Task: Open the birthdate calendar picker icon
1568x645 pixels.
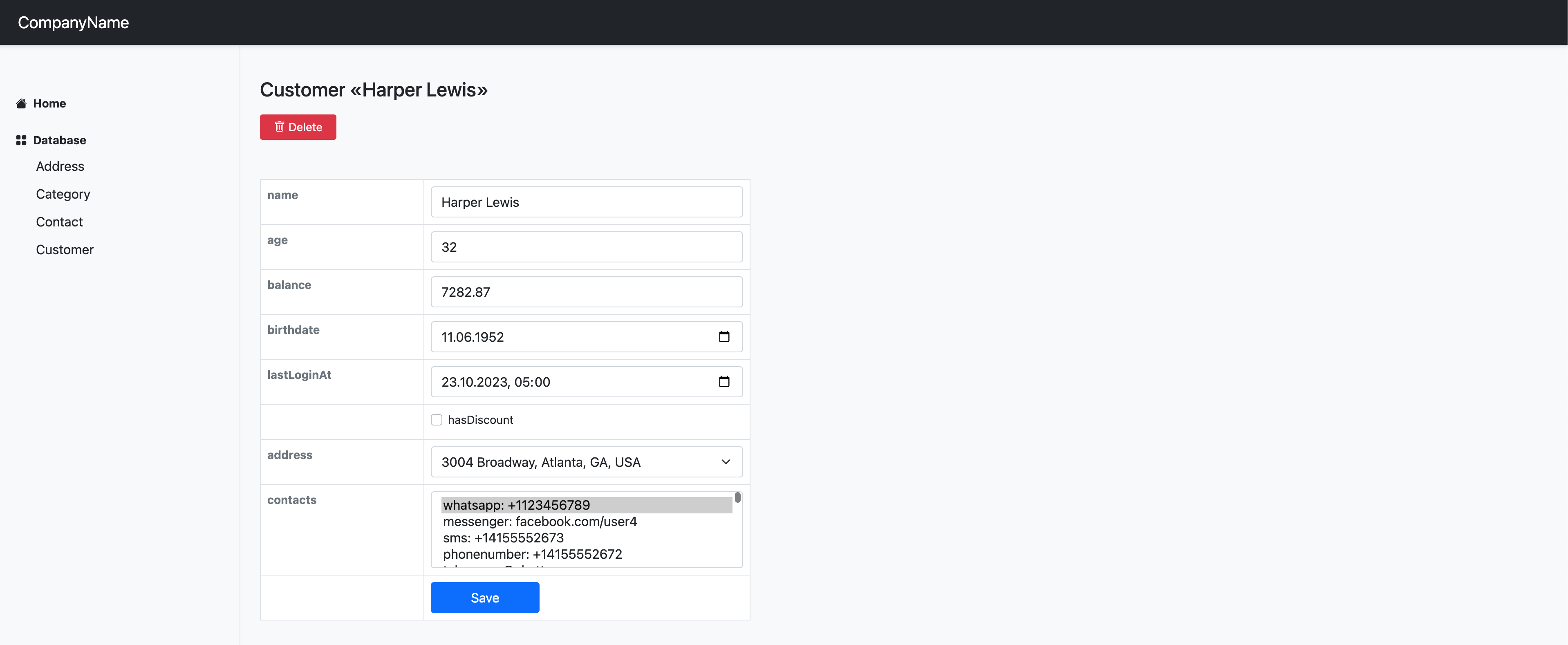Action: click(724, 336)
